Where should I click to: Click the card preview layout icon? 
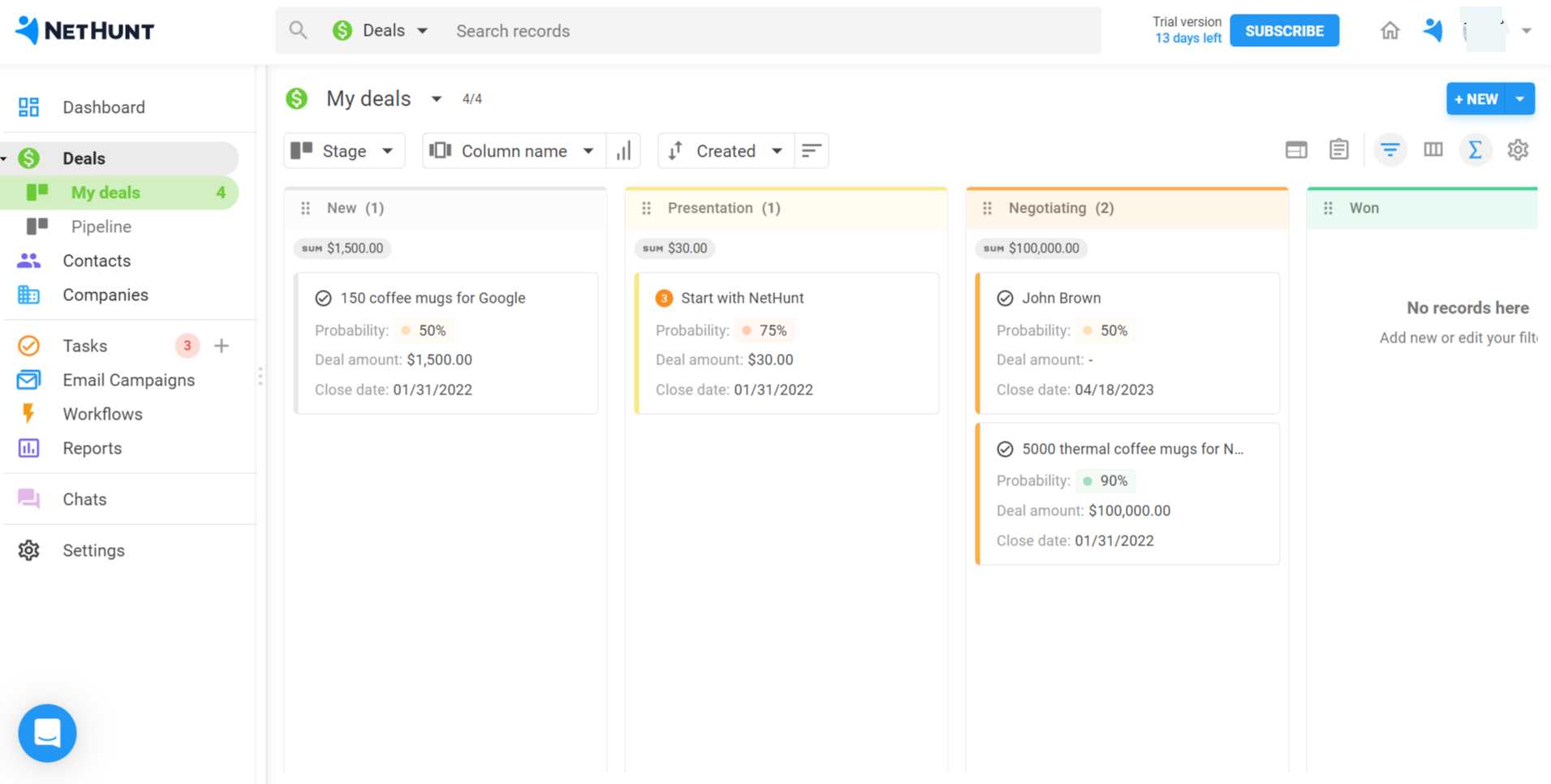tap(1296, 150)
